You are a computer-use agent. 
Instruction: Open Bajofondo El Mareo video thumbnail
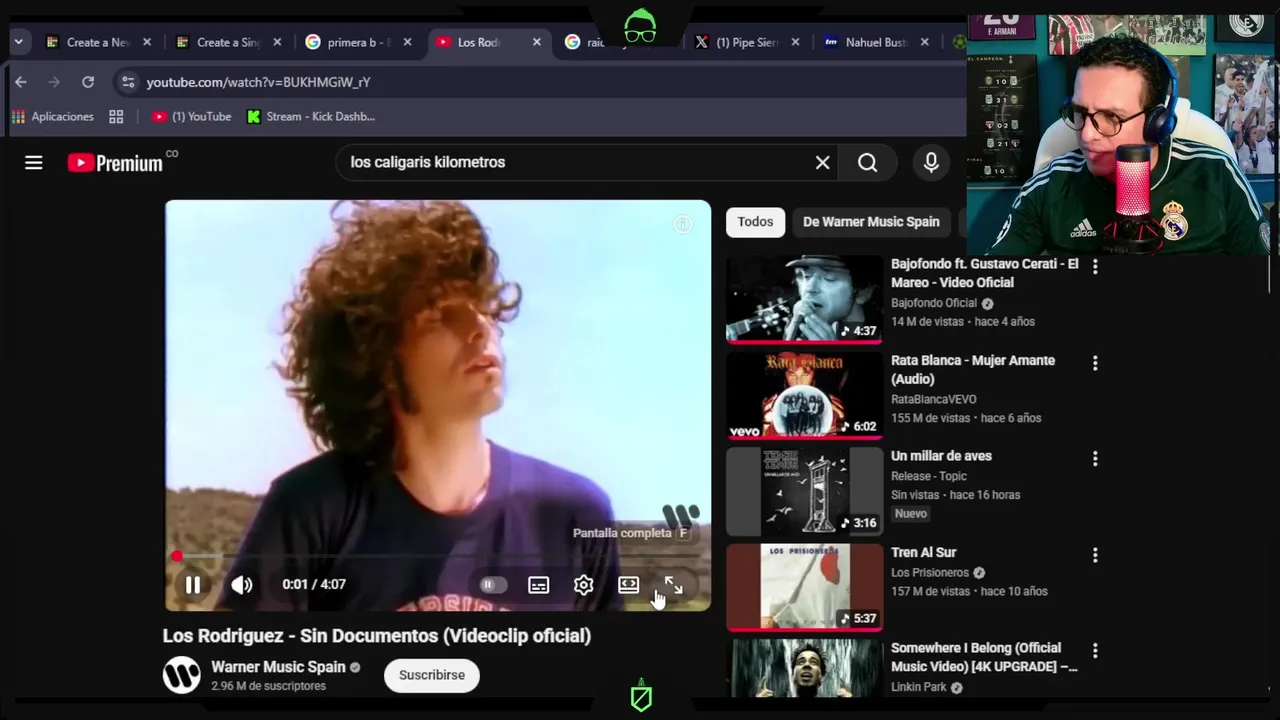pyautogui.click(x=804, y=299)
